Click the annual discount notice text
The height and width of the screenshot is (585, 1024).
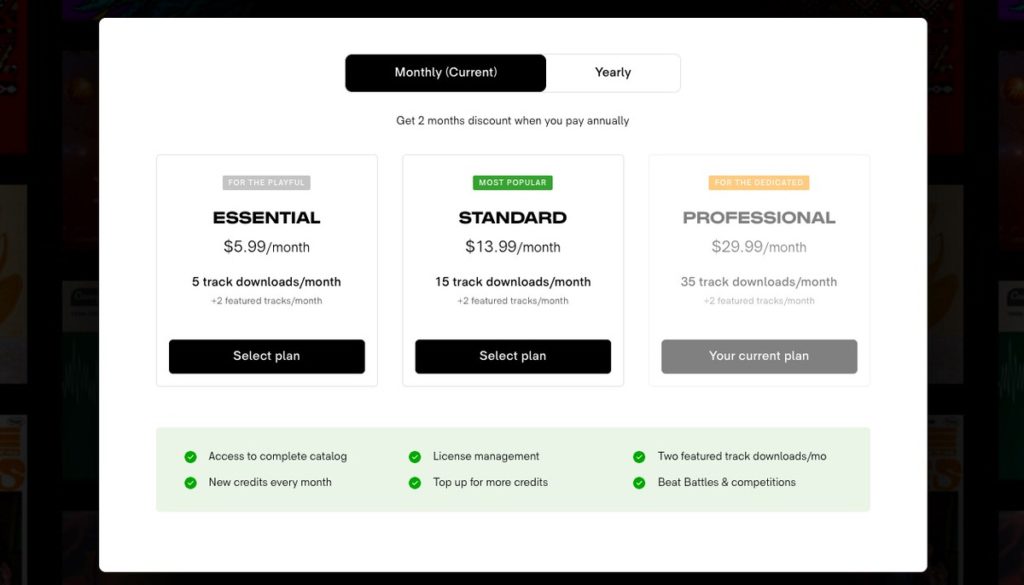(x=512, y=120)
